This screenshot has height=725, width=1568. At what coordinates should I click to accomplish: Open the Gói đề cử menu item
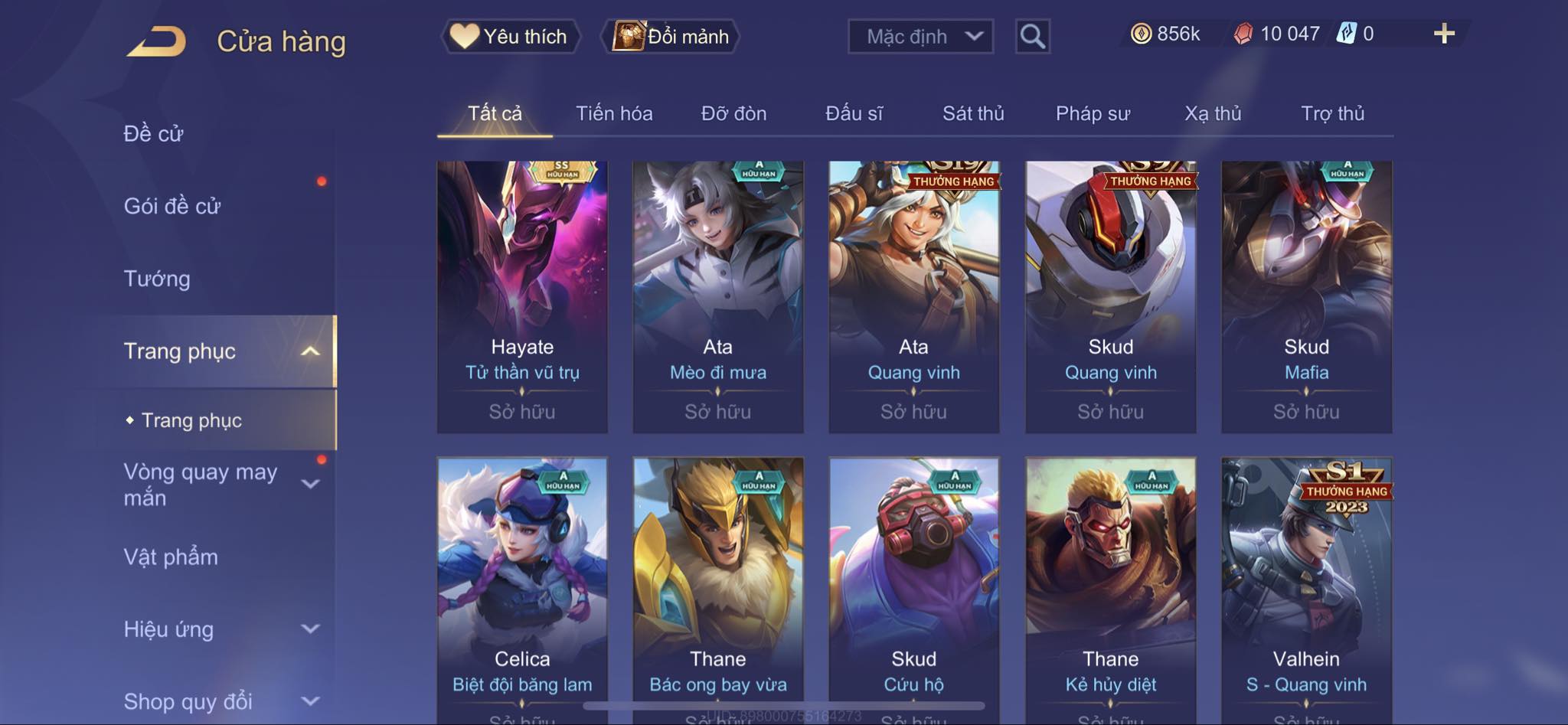click(172, 206)
